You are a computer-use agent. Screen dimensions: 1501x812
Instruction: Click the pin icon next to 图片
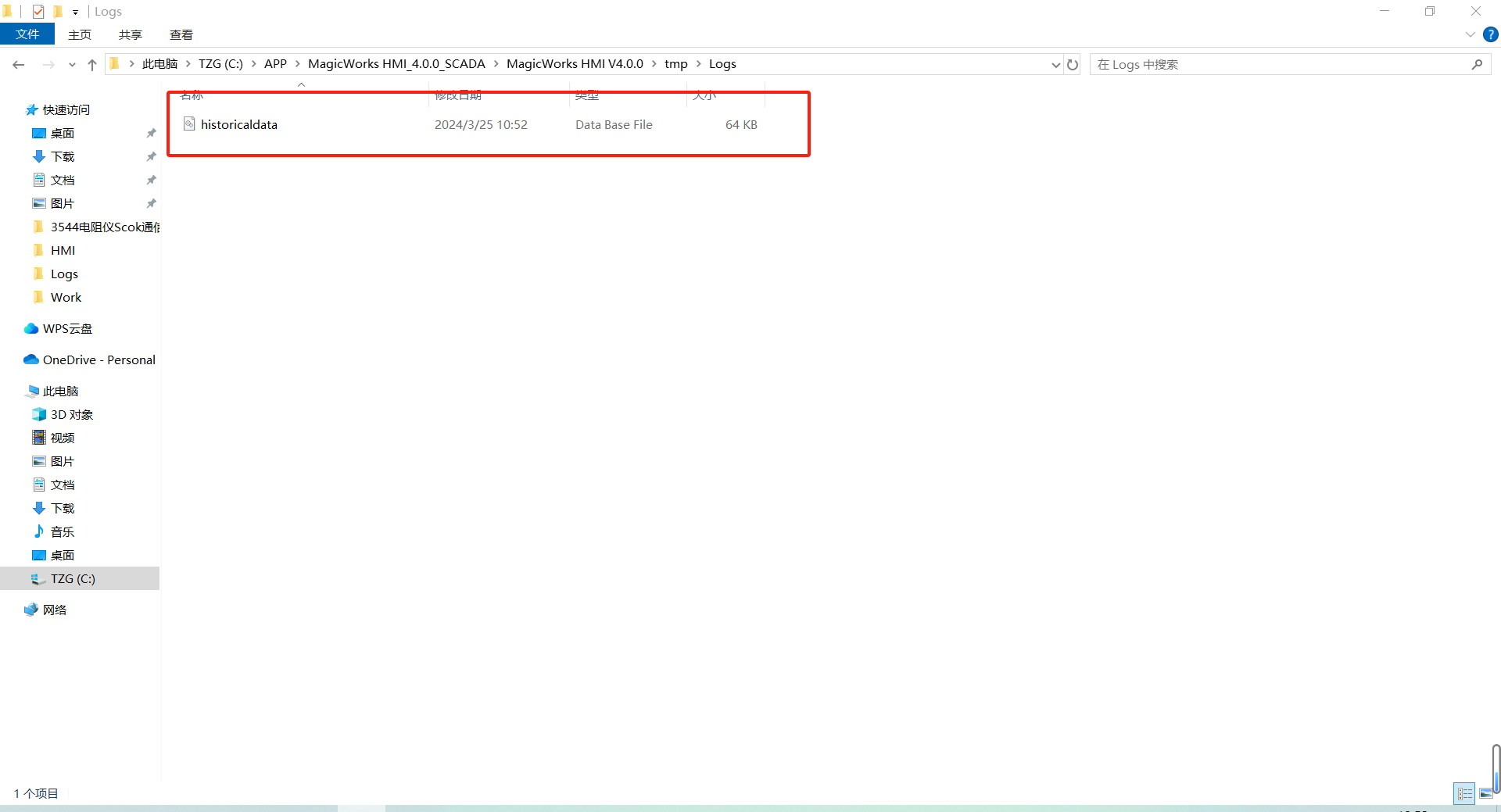(x=151, y=204)
